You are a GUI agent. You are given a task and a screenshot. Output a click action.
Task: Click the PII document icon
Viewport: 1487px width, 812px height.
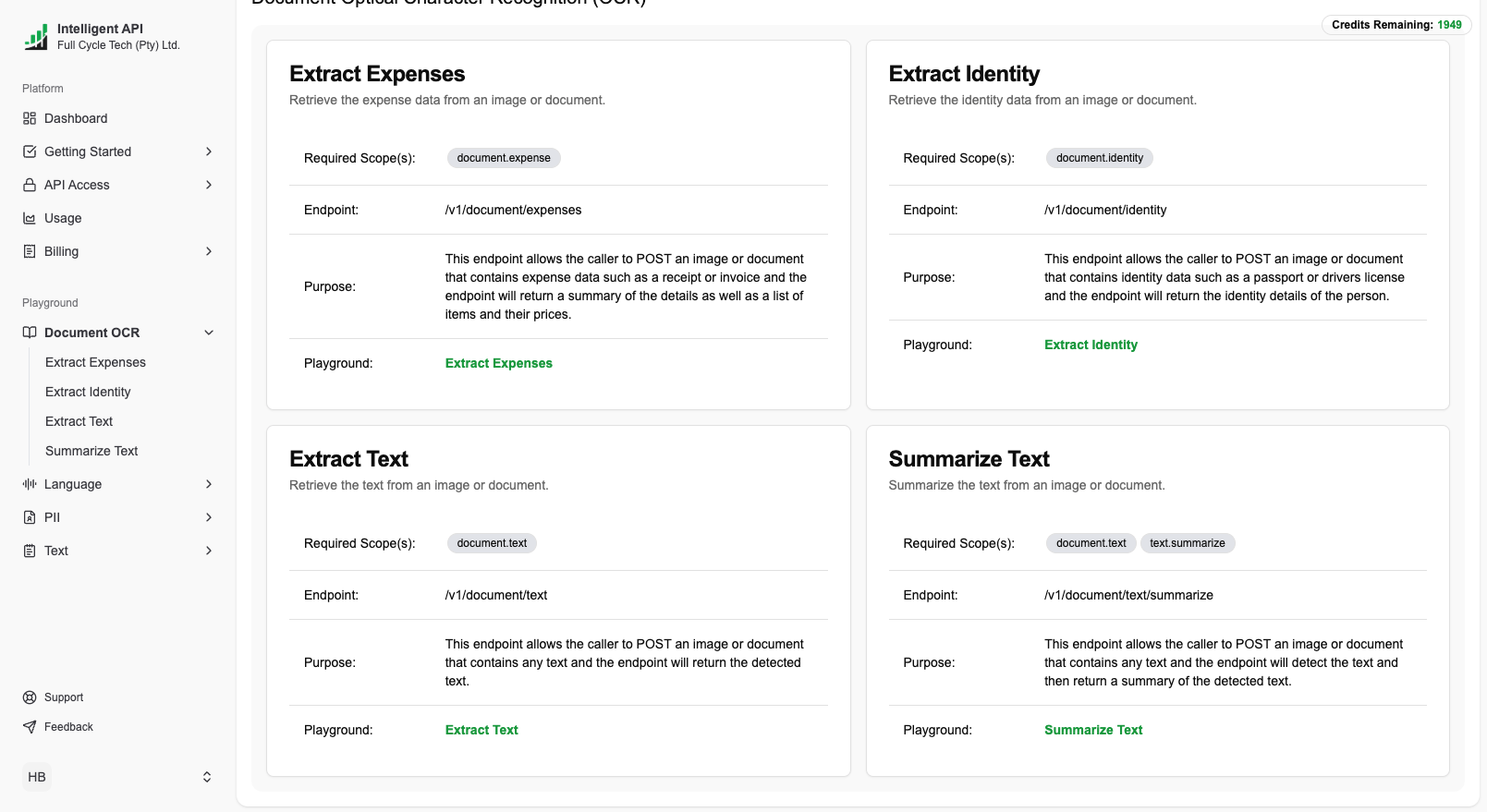click(x=30, y=517)
